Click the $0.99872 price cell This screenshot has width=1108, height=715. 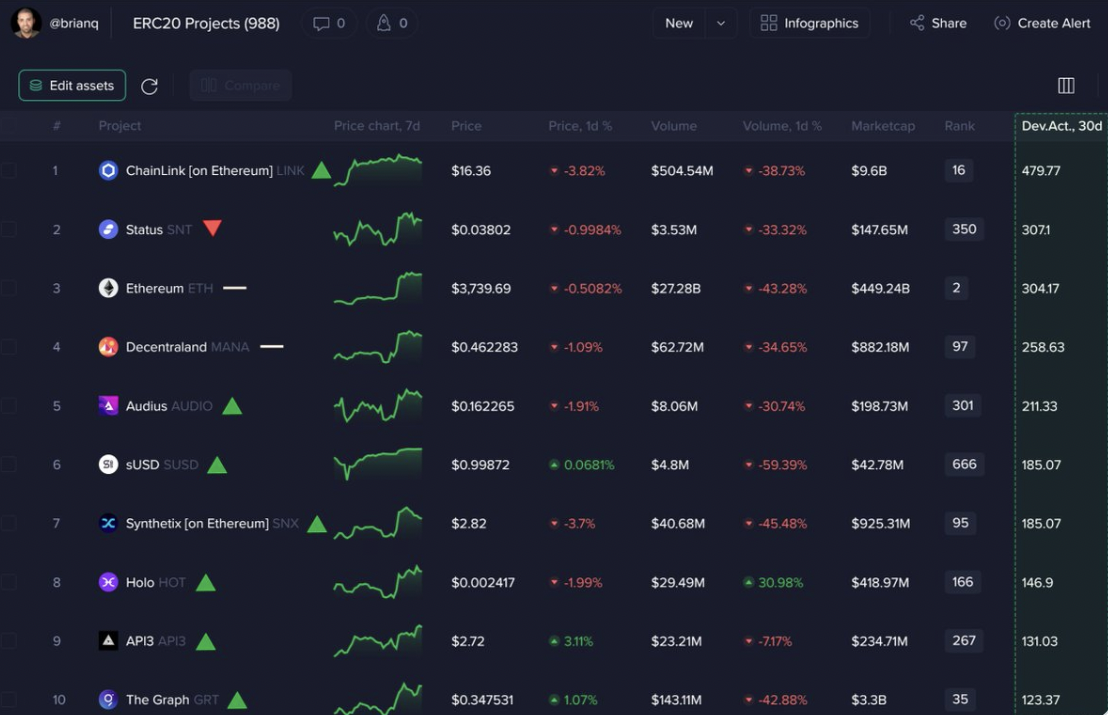(x=481, y=465)
